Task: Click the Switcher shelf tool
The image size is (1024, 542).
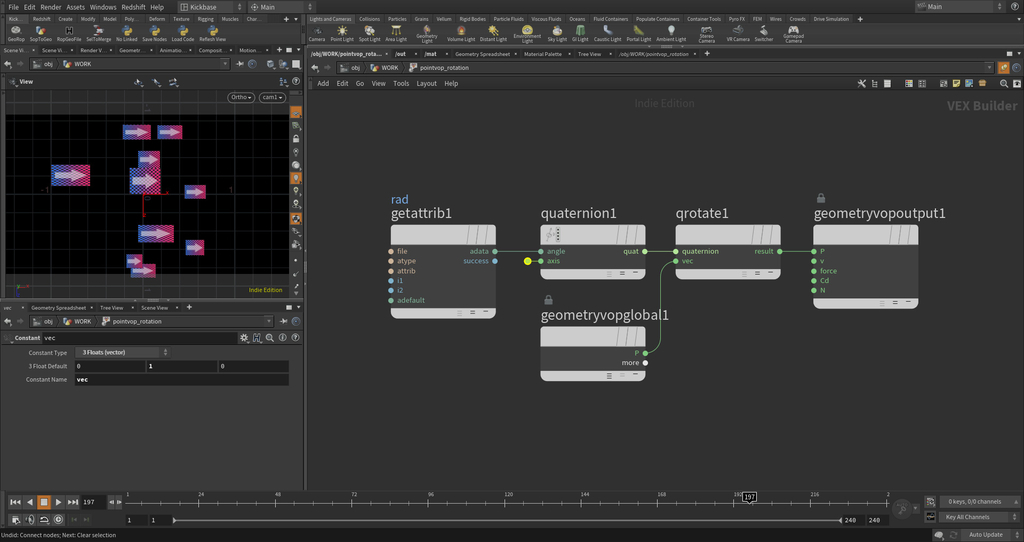Action: (x=764, y=33)
